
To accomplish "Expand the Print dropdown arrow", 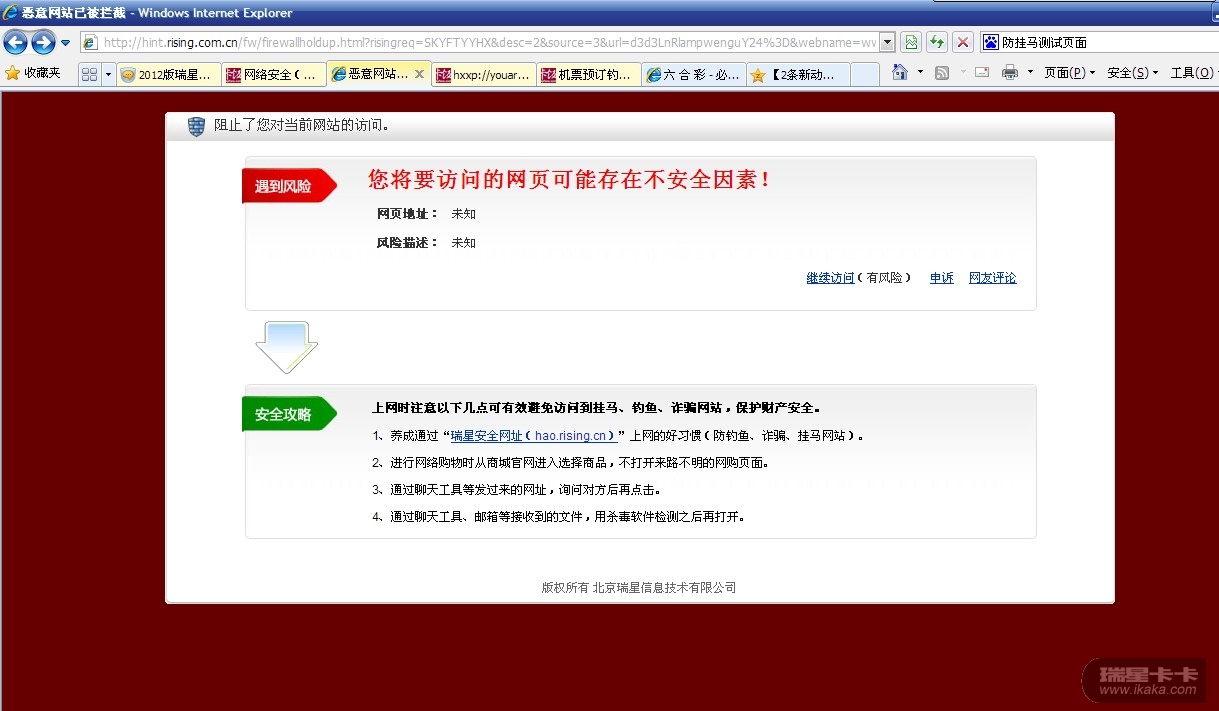I will tap(1030, 73).
